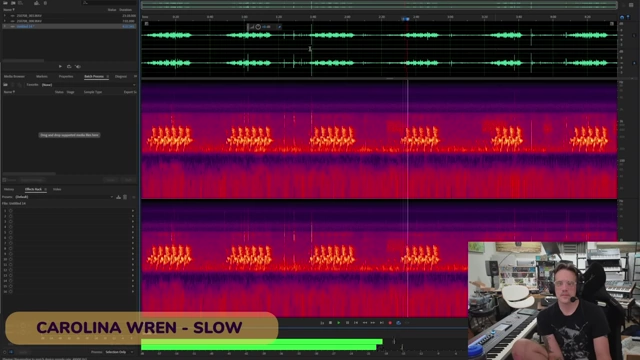Toggle power for effects slot 4
Image resolution: width=640 pixels, height=360 pixels.
coord(11,227)
